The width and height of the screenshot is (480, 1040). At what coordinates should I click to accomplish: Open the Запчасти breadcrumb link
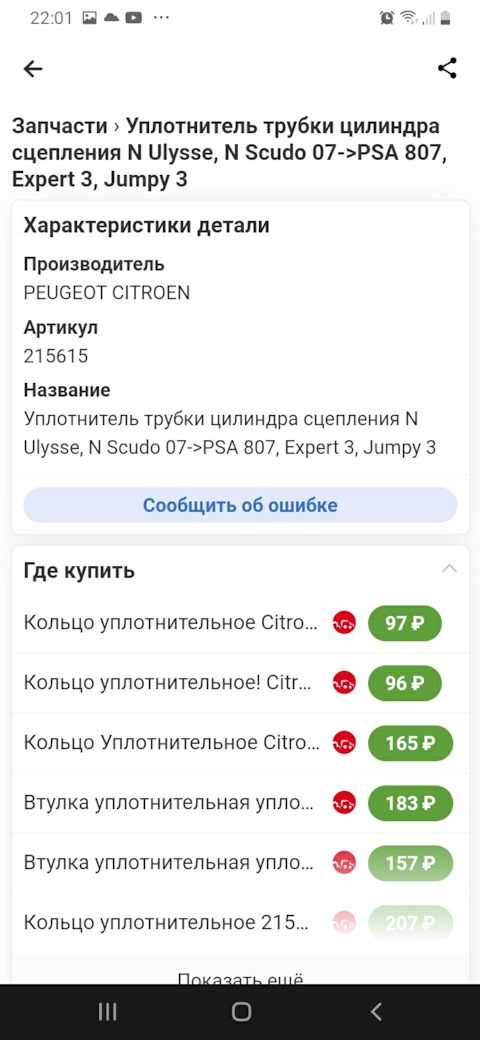click(x=60, y=126)
